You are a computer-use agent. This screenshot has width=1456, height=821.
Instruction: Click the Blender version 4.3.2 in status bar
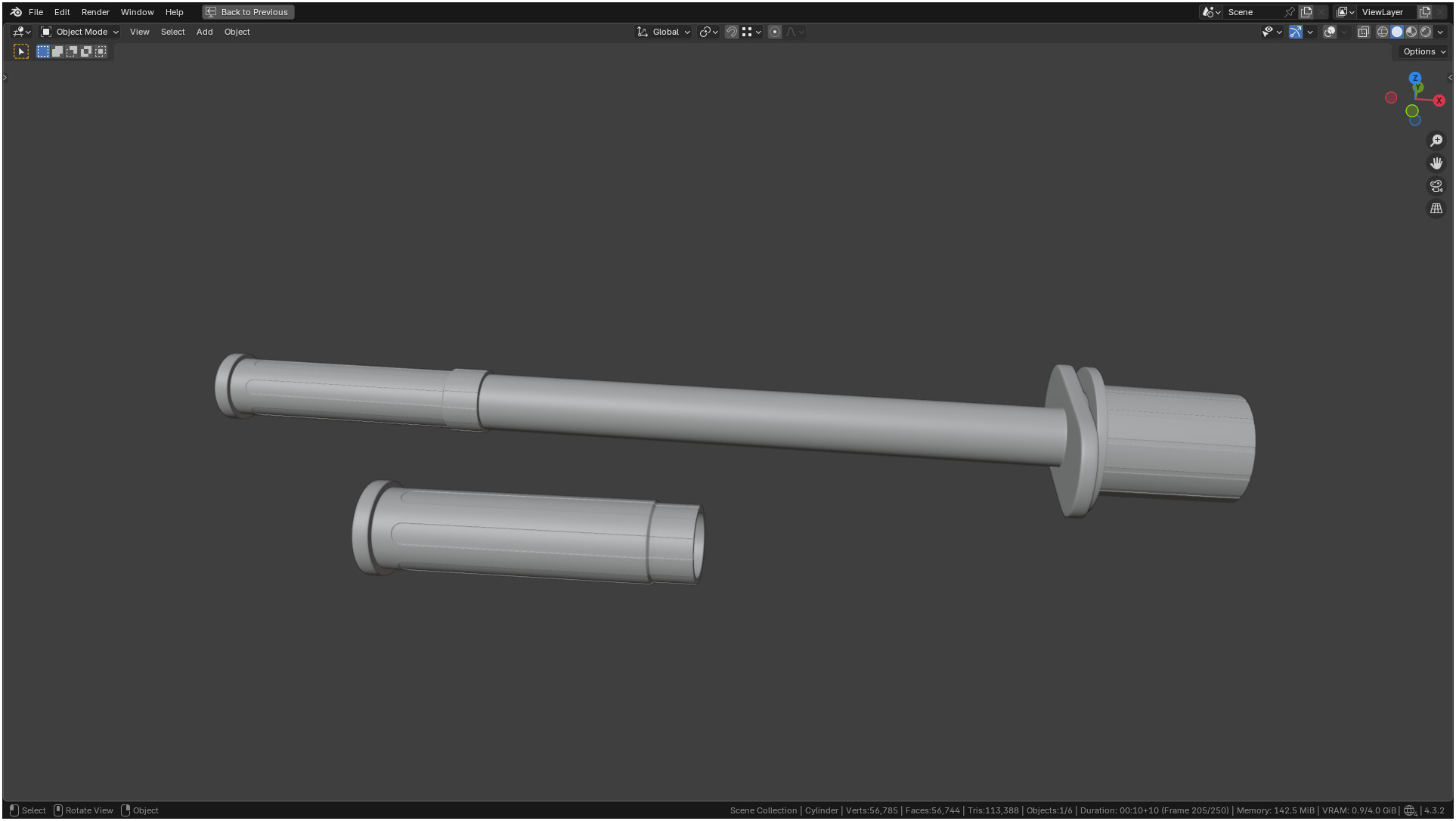tap(1434, 810)
